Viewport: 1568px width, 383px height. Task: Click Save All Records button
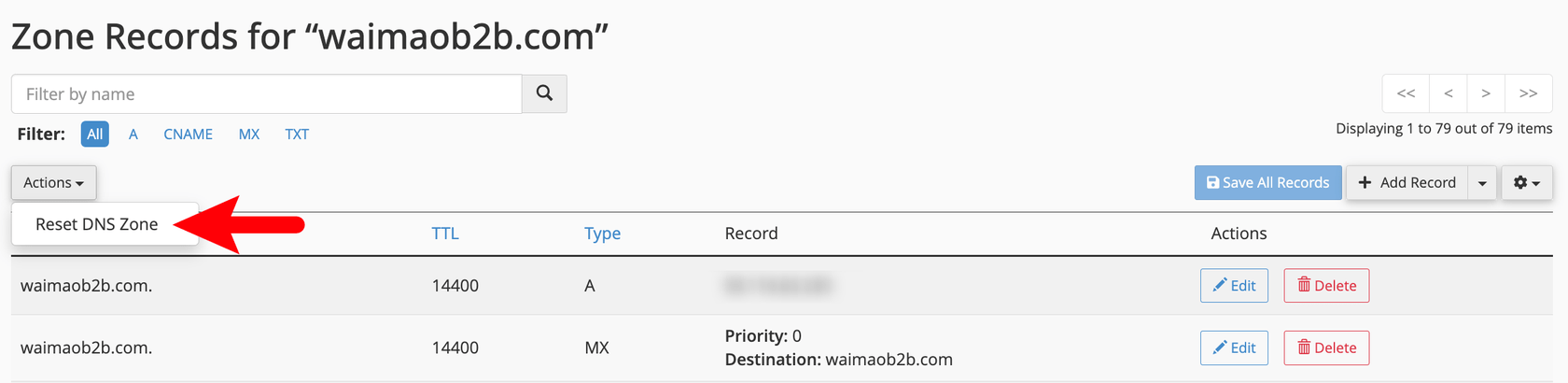pos(1267,183)
